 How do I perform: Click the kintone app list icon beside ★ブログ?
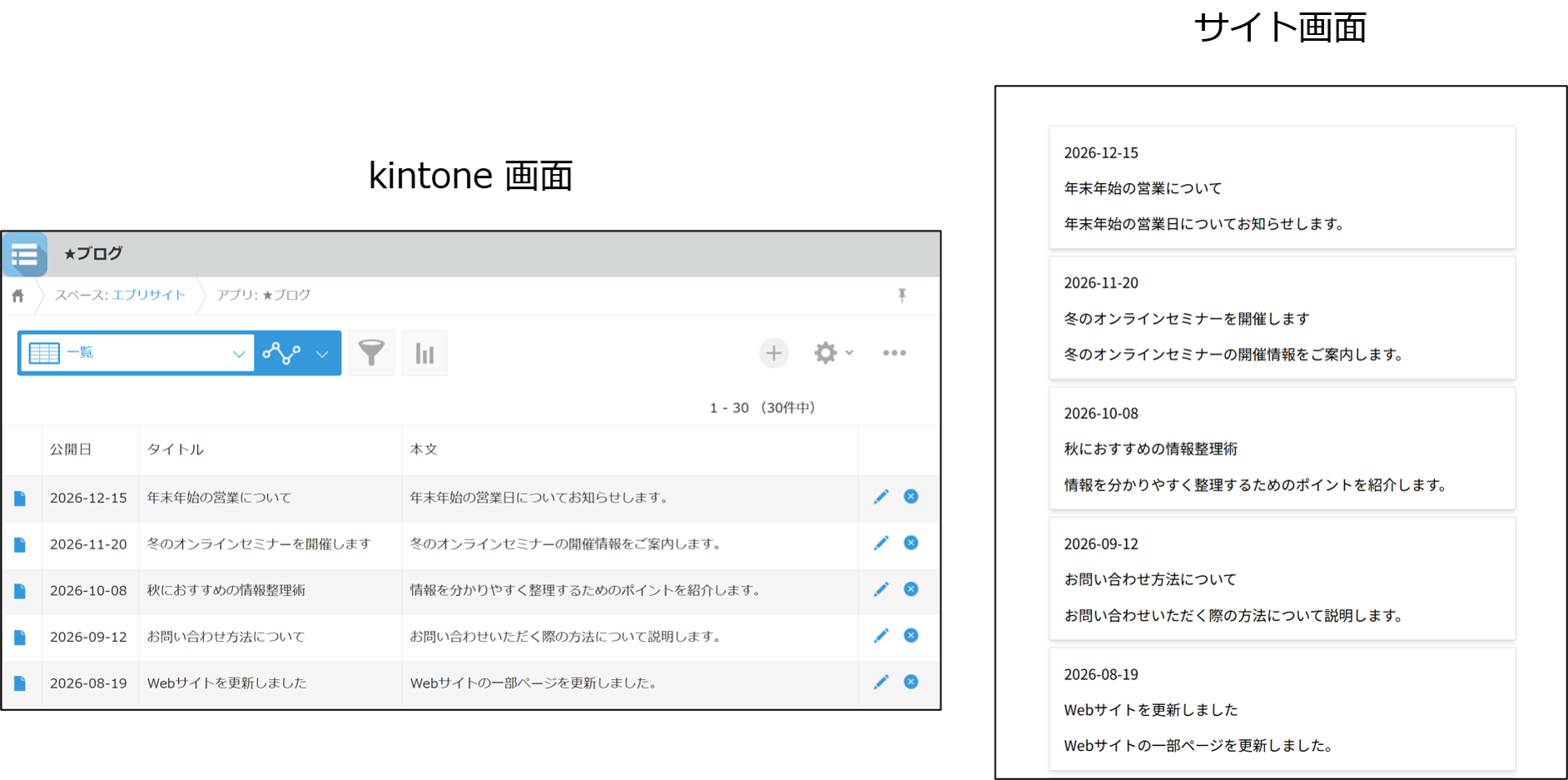25,255
